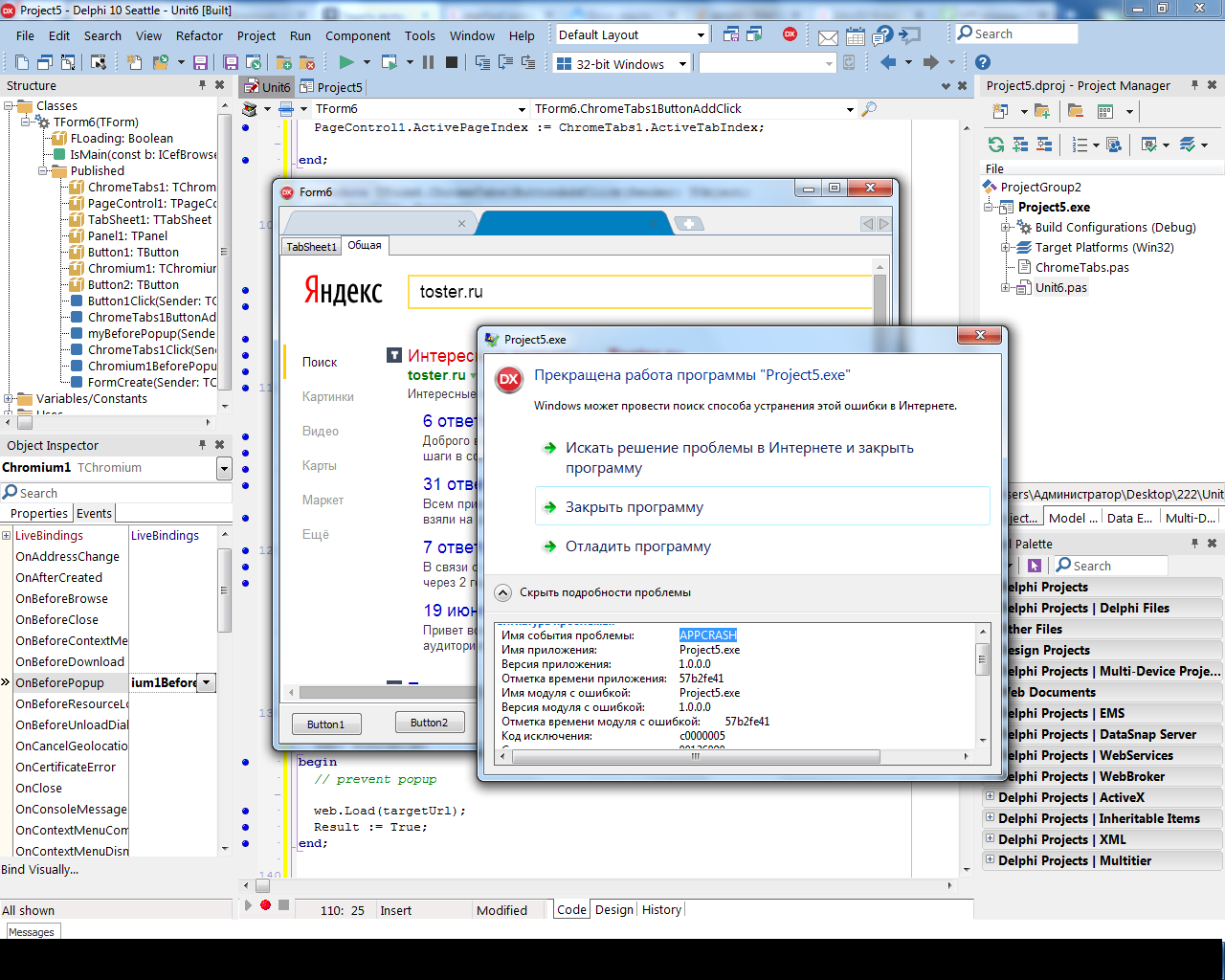Click Expand All icon in Project Manager
Image resolution: width=1225 pixels, height=980 pixels.
(1020, 145)
